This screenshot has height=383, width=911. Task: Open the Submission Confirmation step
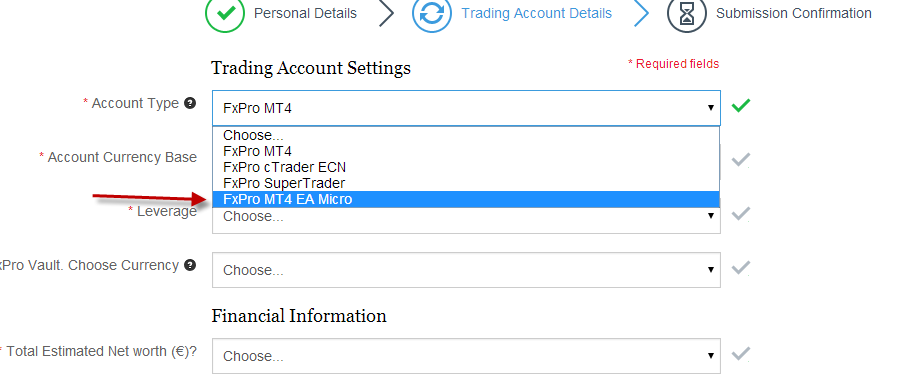[794, 13]
